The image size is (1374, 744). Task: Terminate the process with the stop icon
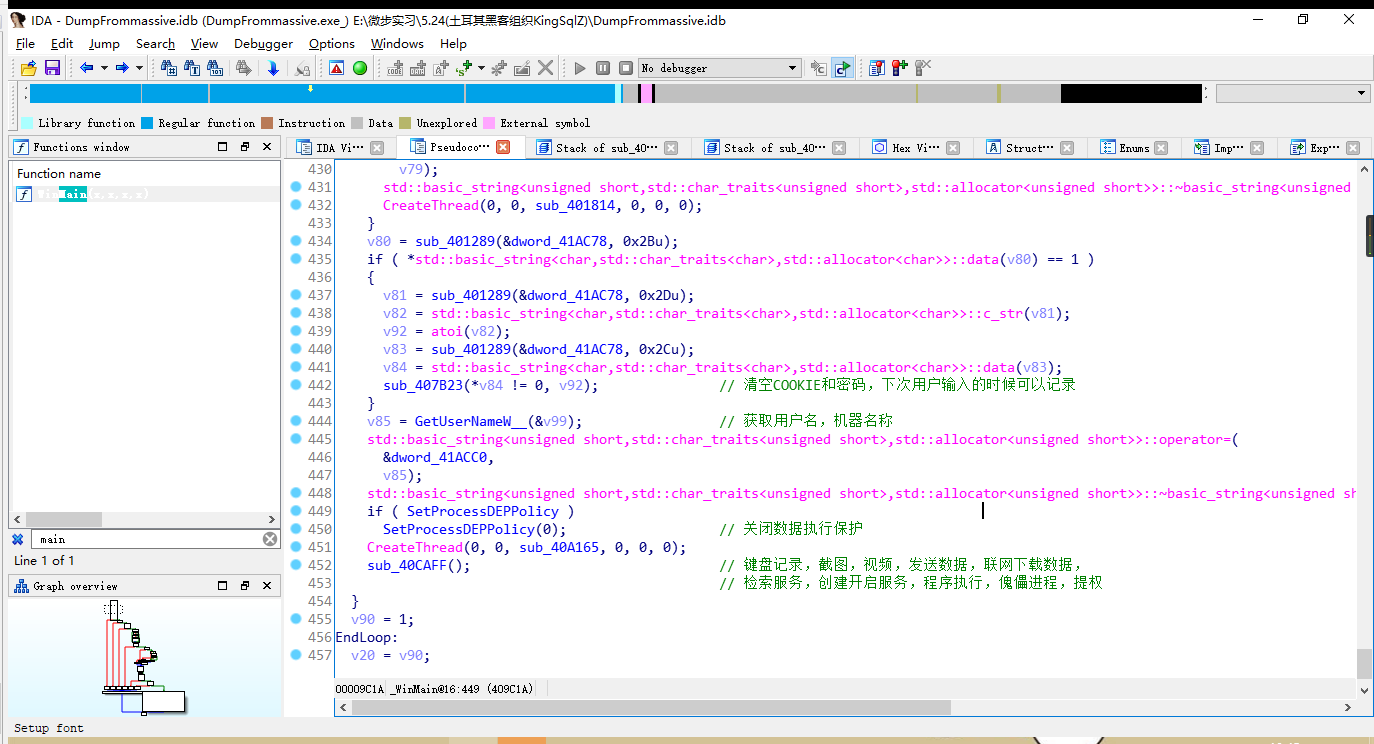[626, 68]
